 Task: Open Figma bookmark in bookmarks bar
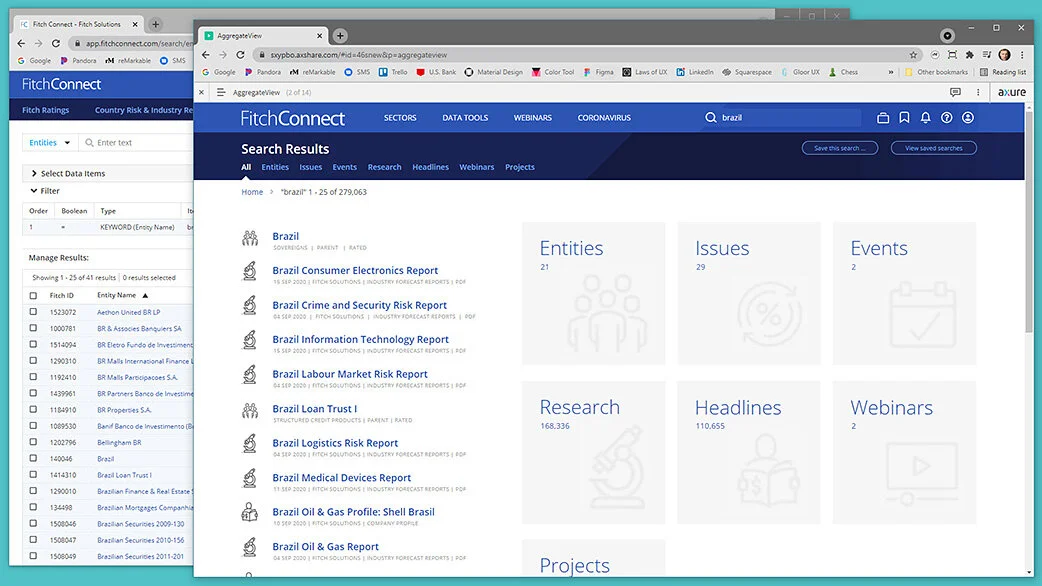point(598,72)
